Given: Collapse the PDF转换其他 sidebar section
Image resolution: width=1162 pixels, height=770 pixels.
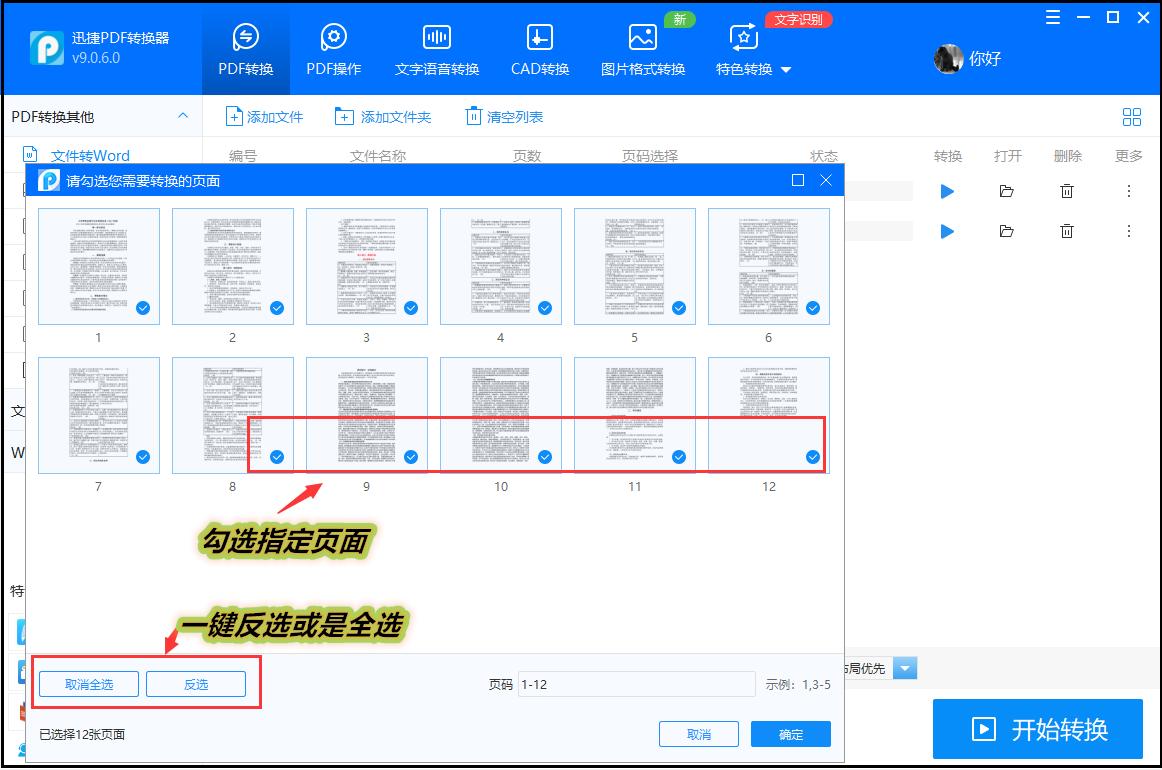Looking at the screenshot, I should [x=184, y=116].
